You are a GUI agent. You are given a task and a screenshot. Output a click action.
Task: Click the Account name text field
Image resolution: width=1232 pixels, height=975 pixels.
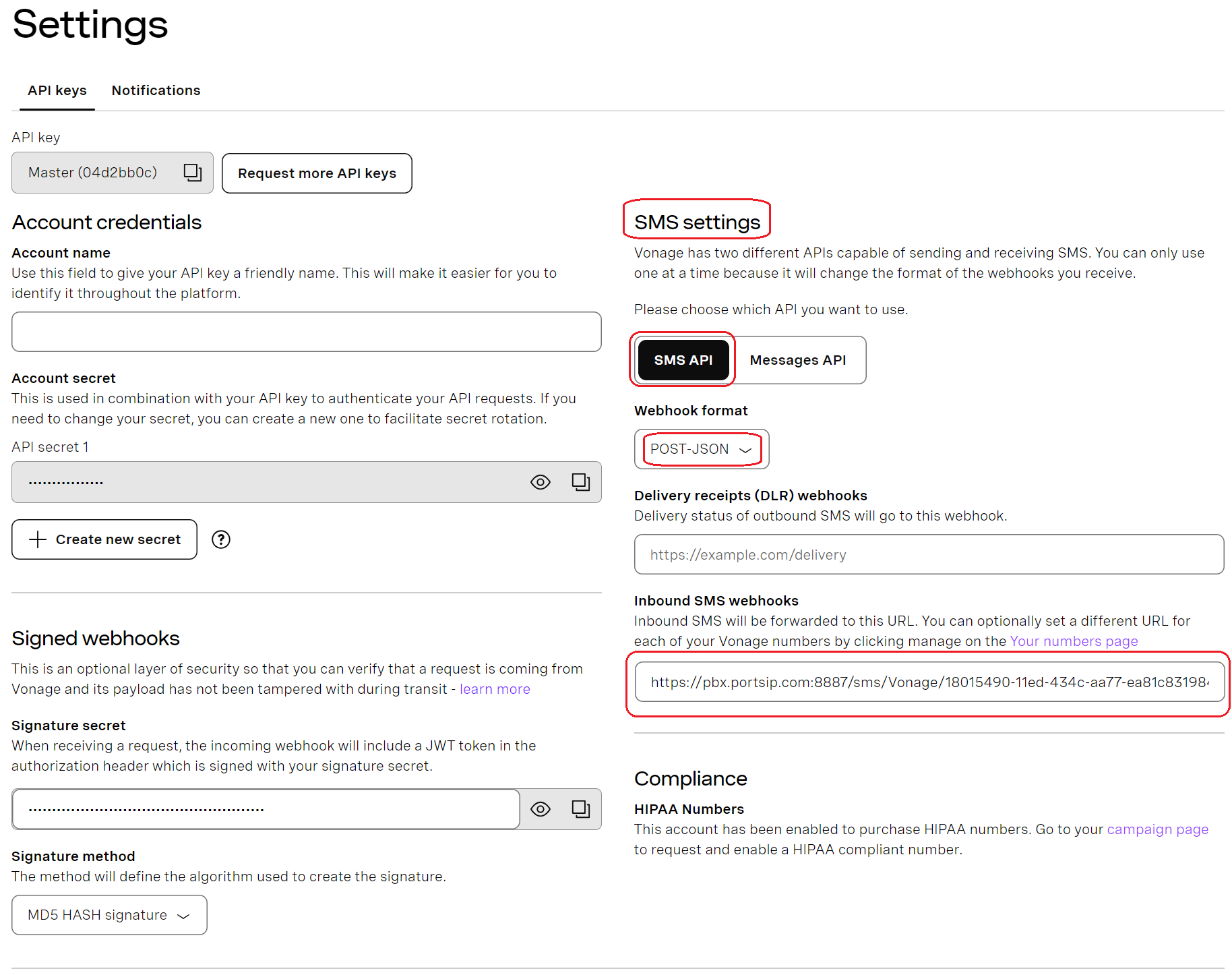click(307, 332)
